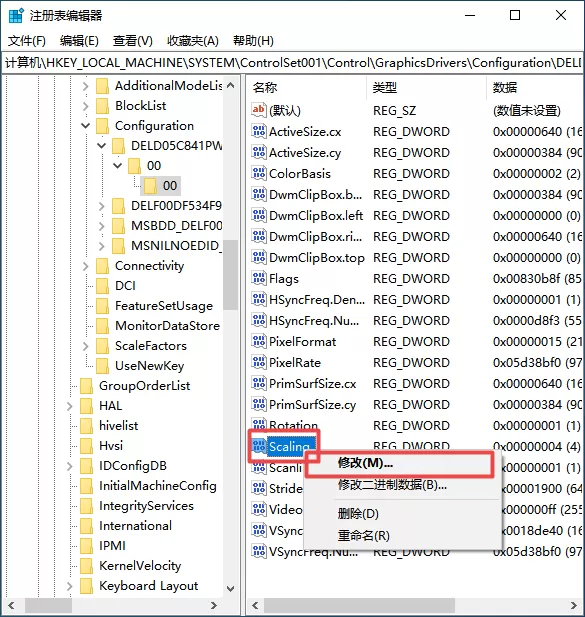The width and height of the screenshot is (585, 617).
Task: Sort by the 名称 column header
Action: click(308, 87)
